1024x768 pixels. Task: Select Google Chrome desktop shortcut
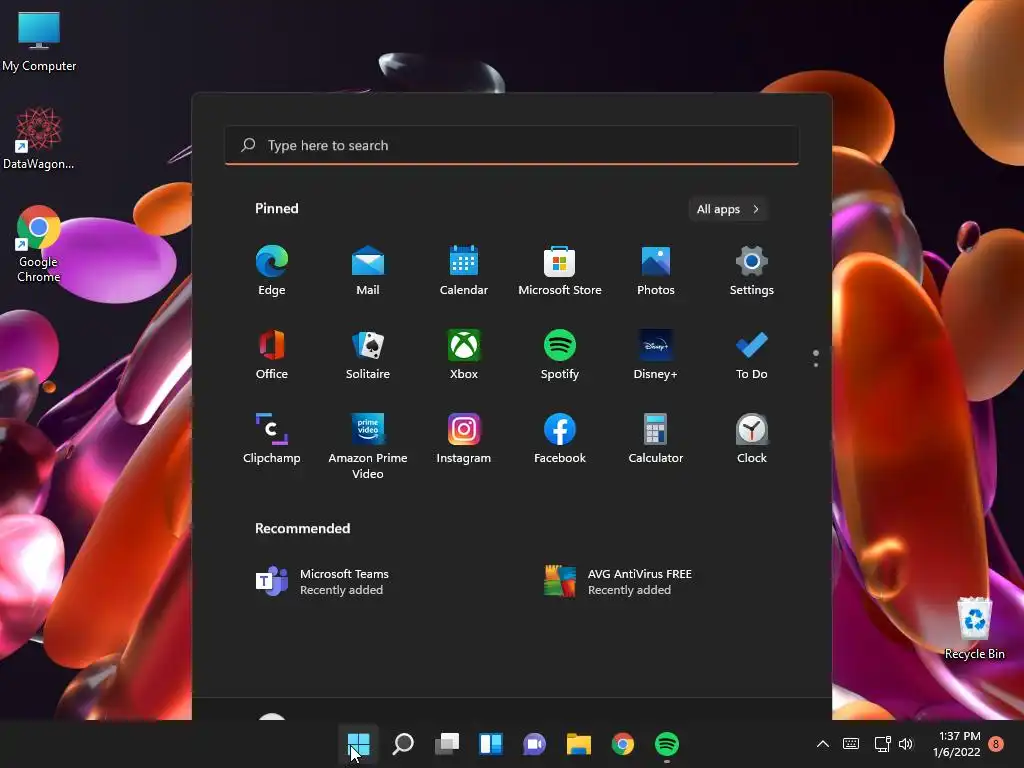point(39,244)
